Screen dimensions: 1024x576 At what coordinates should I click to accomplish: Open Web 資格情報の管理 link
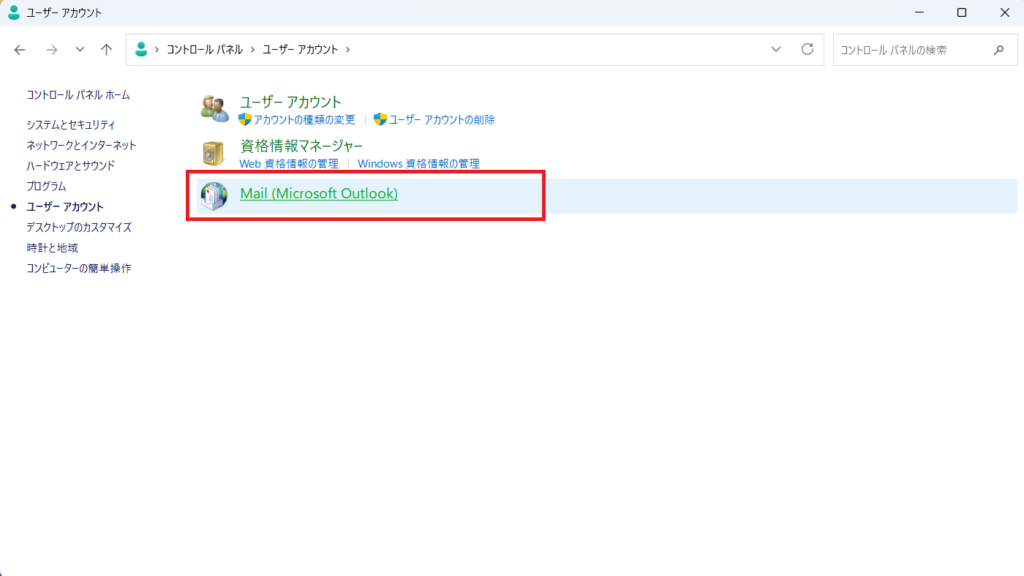tap(289, 163)
